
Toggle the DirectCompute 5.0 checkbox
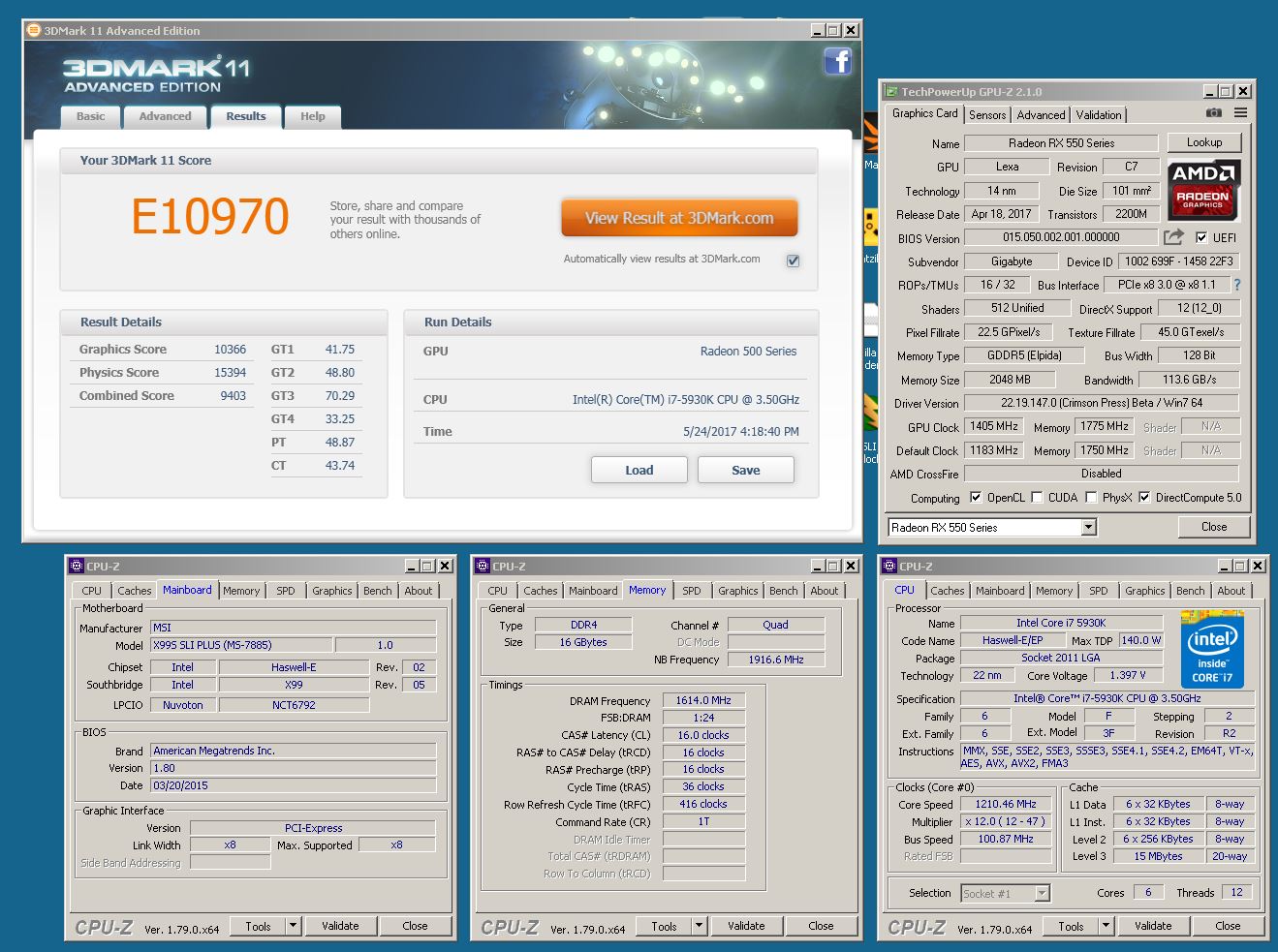click(x=1144, y=497)
